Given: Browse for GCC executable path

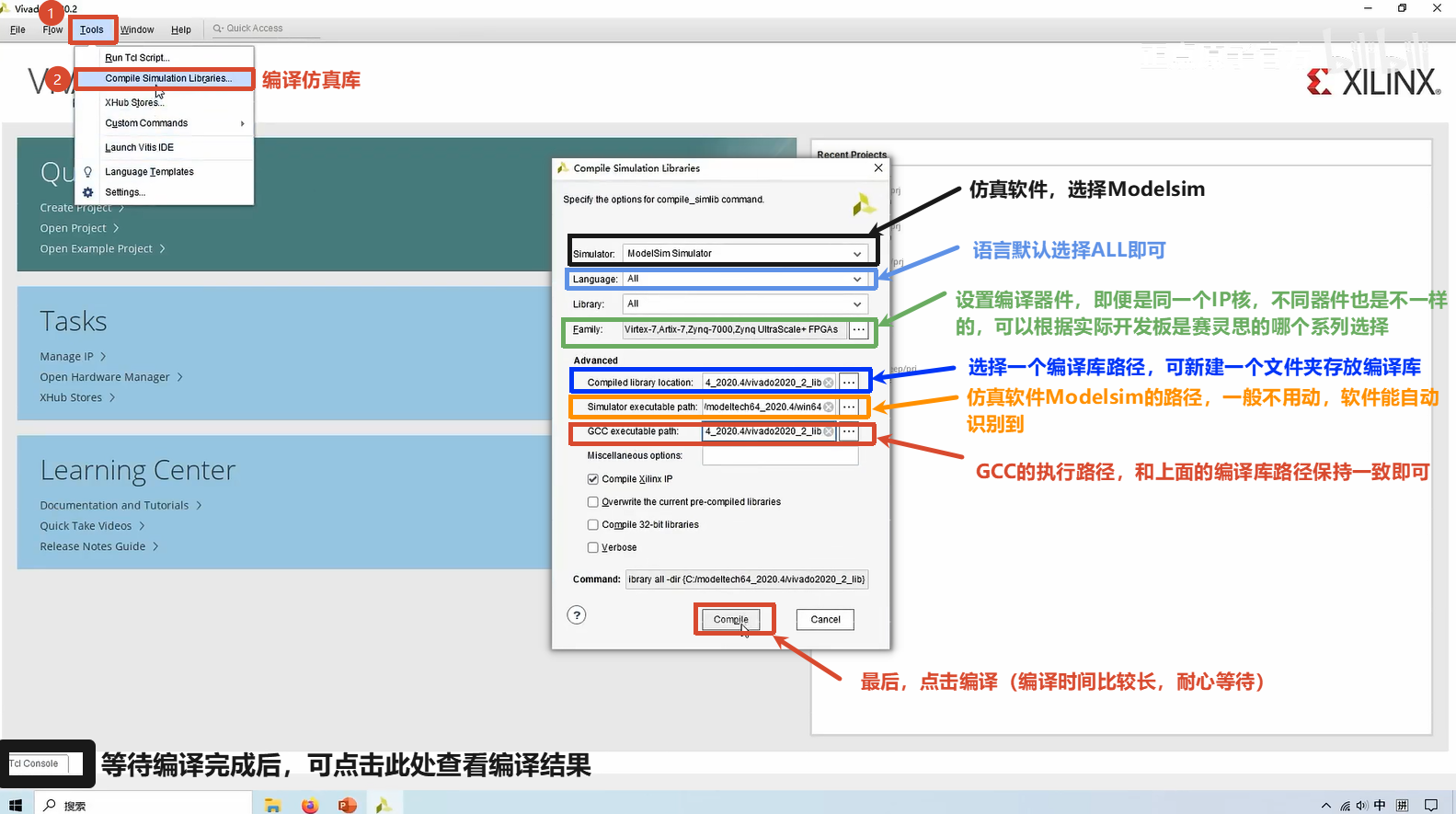Looking at the screenshot, I should pos(849,431).
